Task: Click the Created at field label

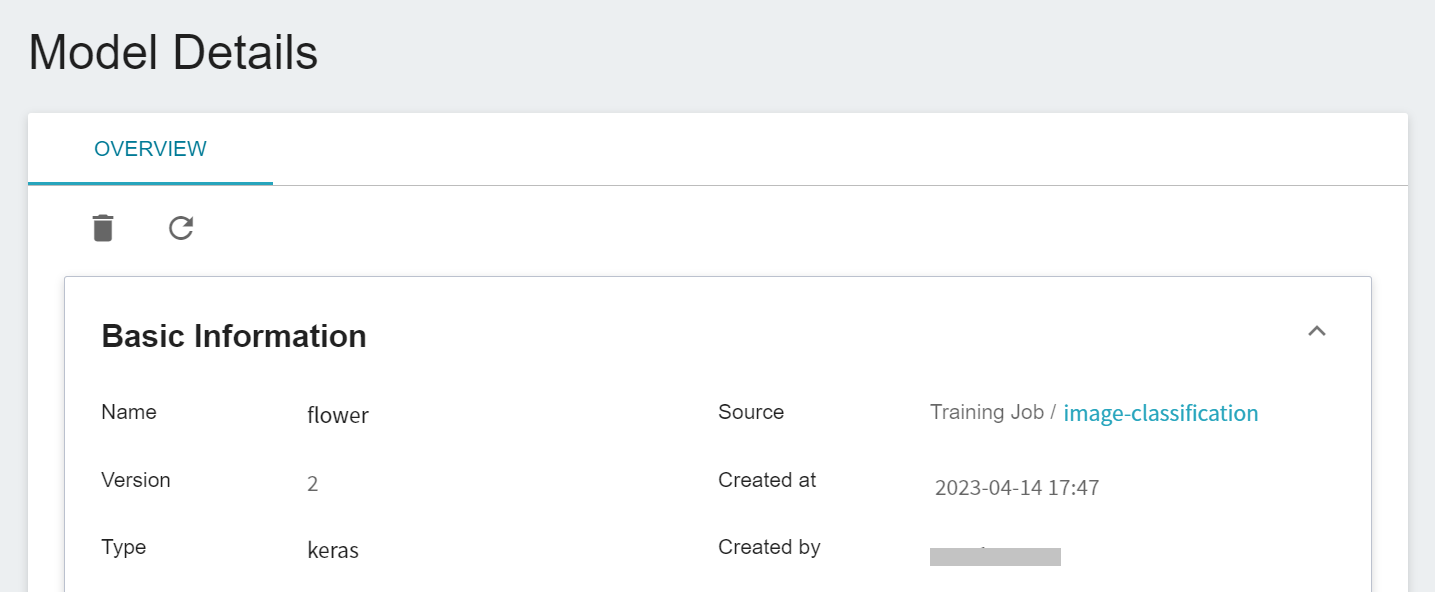Action: tap(767, 480)
